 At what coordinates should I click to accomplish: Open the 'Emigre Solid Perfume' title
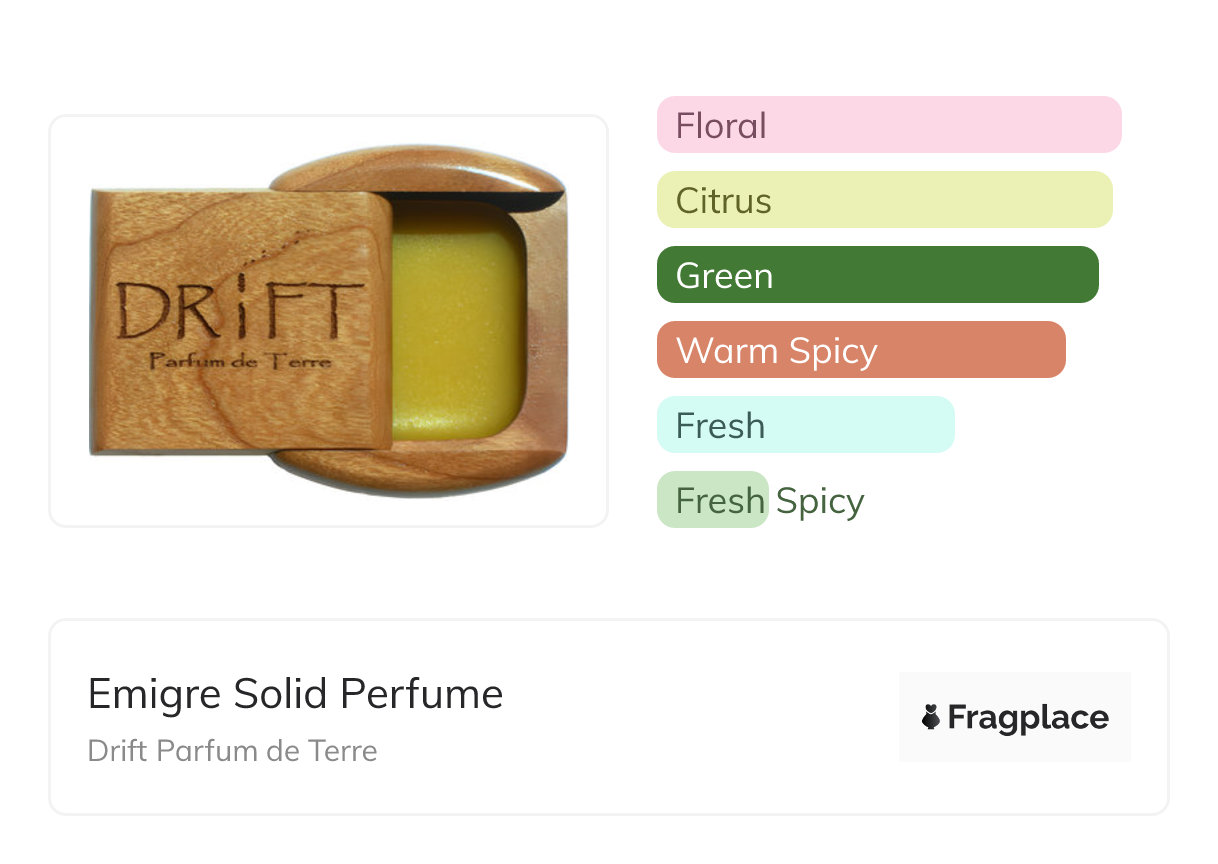click(x=295, y=694)
